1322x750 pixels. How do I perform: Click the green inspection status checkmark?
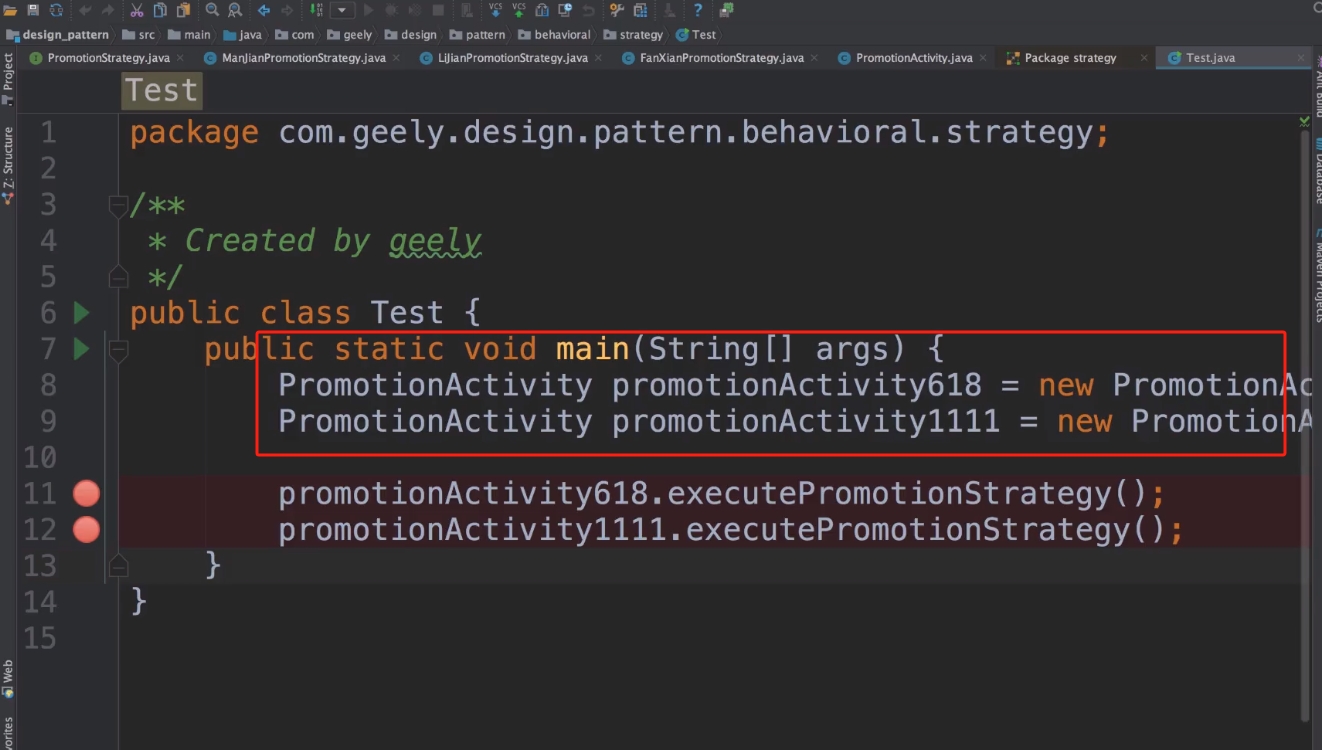[1304, 121]
